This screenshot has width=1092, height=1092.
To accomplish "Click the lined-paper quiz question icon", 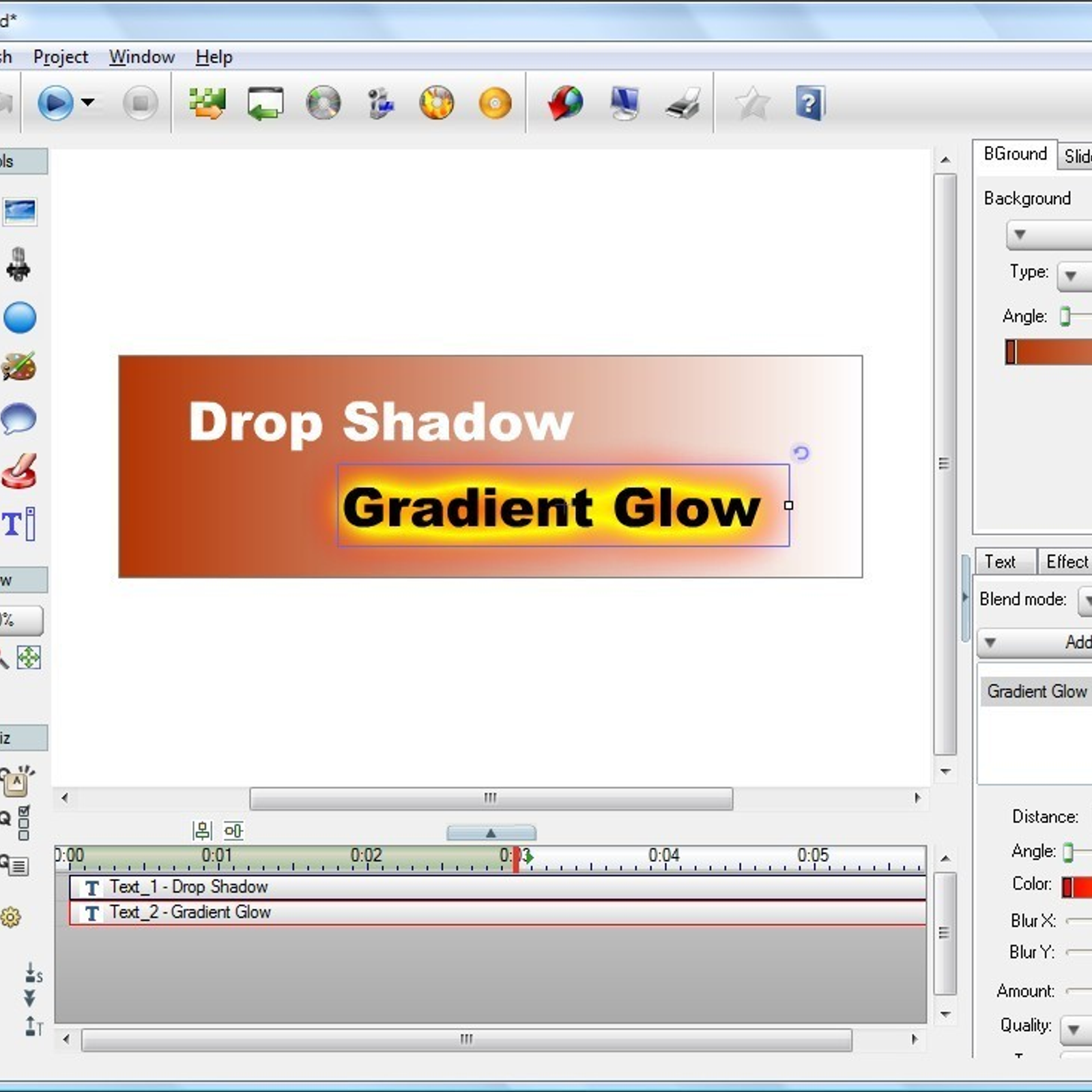I will (x=14, y=865).
